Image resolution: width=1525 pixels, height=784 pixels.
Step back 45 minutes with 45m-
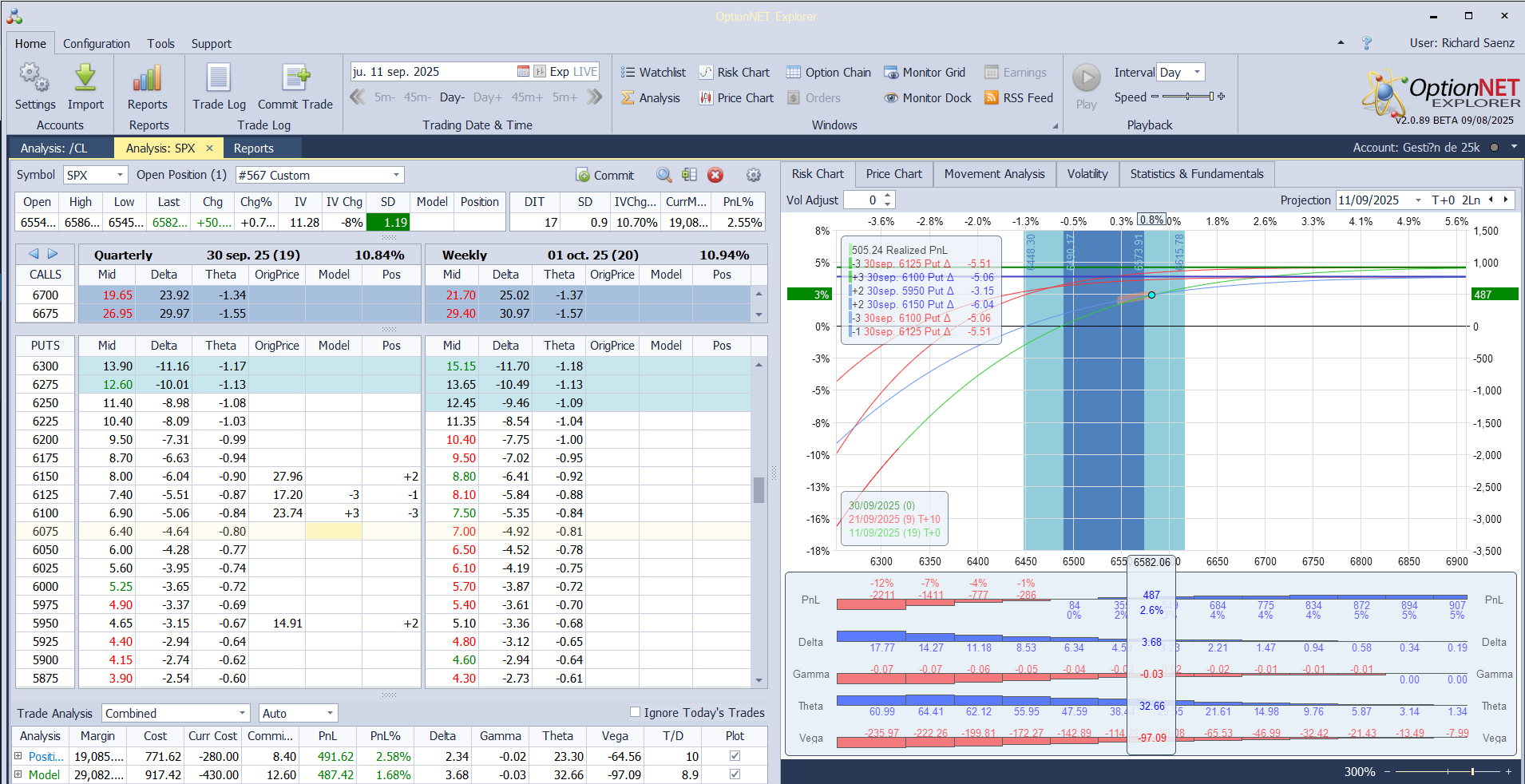[417, 97]
